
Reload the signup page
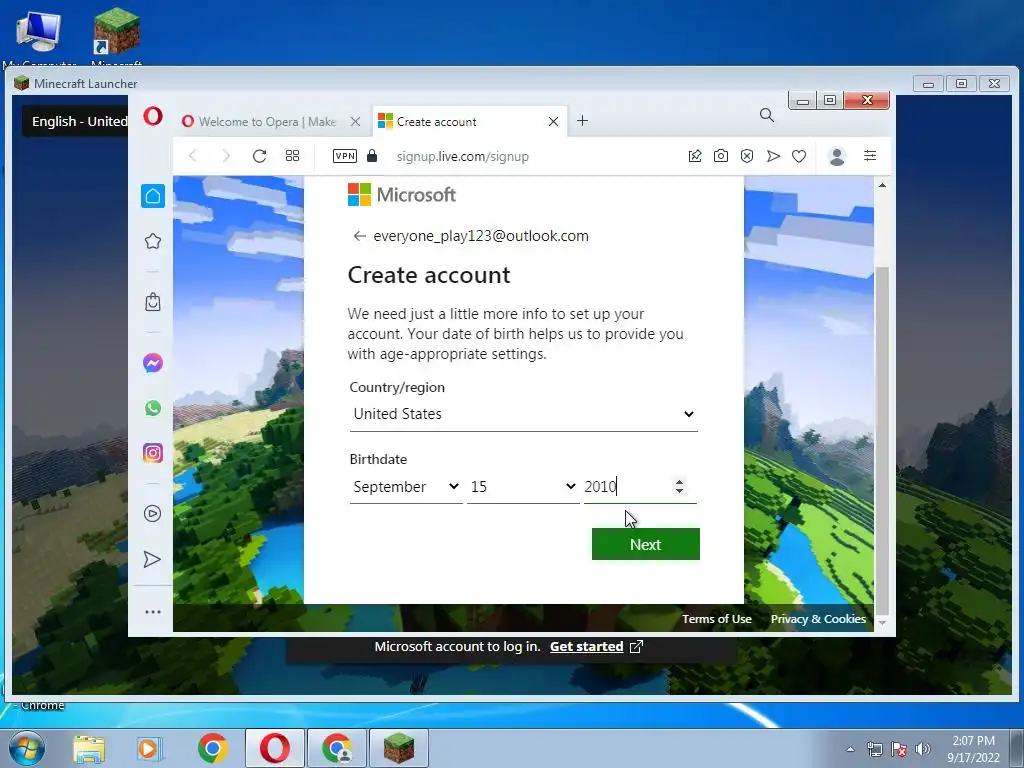point(259,156)
